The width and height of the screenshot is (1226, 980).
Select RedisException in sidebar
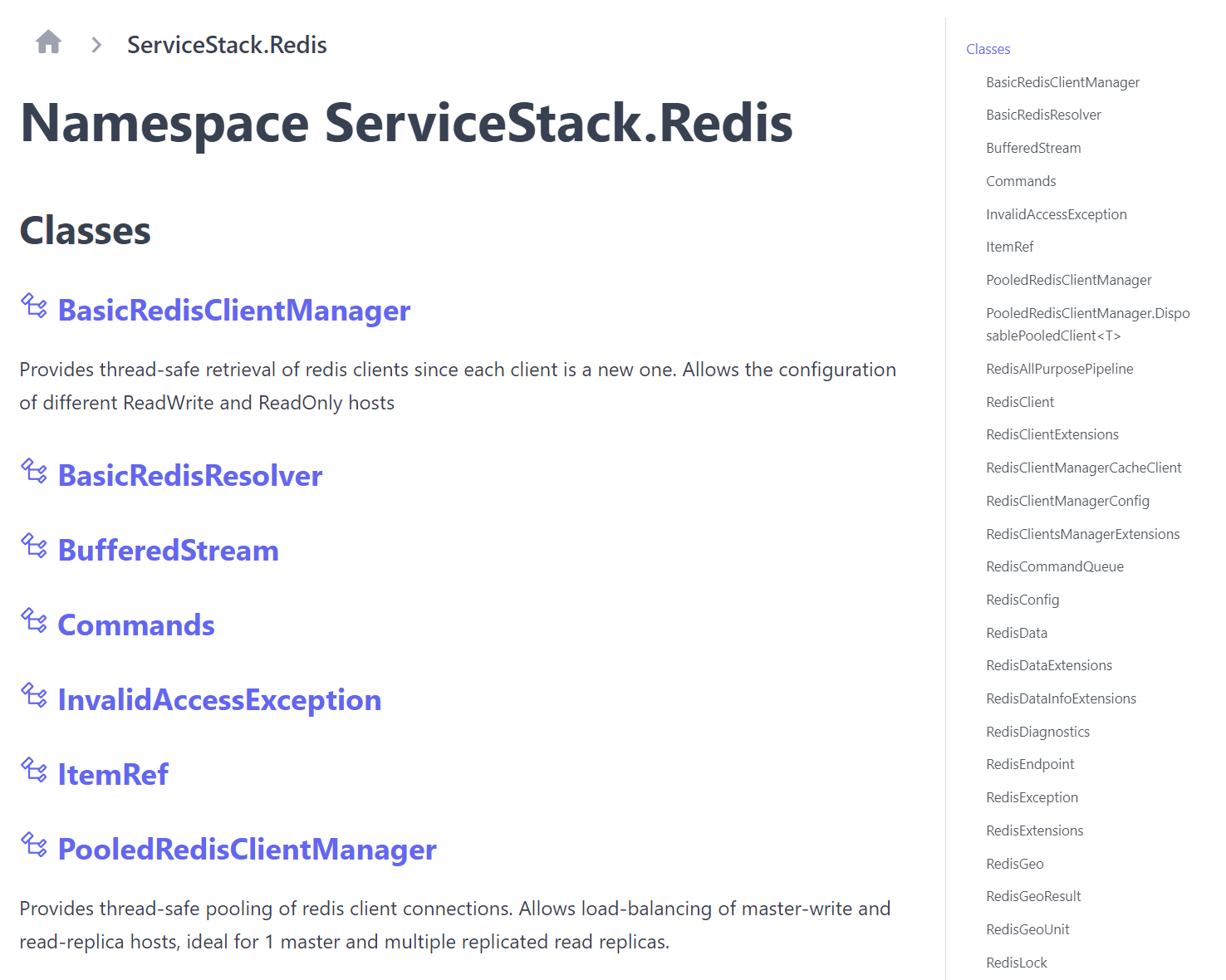coord(1032,797)
